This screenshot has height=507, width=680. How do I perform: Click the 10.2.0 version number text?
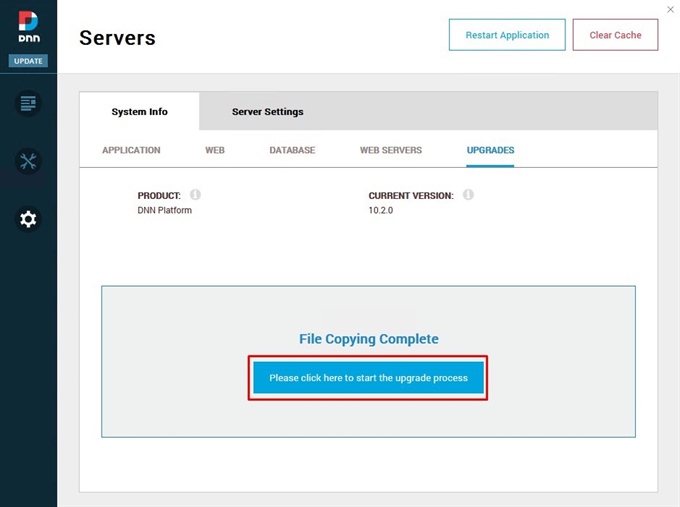(381, 211)
